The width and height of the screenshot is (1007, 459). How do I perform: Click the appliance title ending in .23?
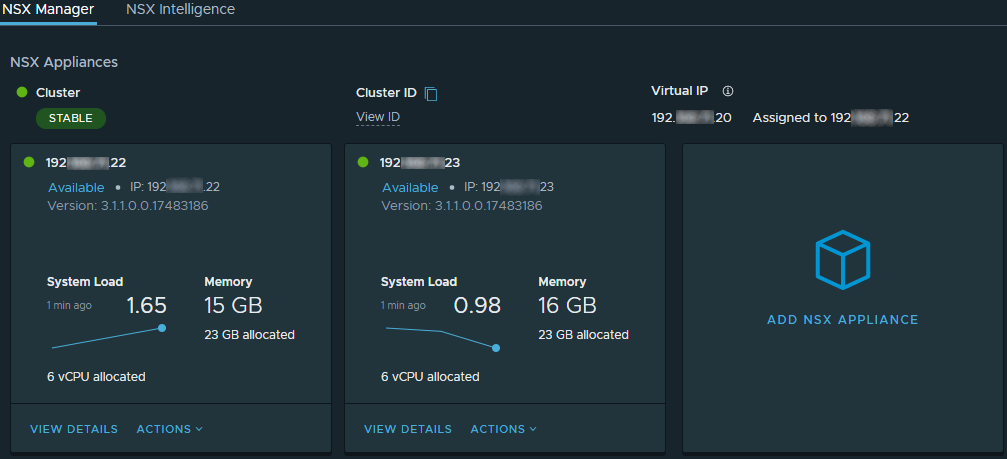(420, 163)
